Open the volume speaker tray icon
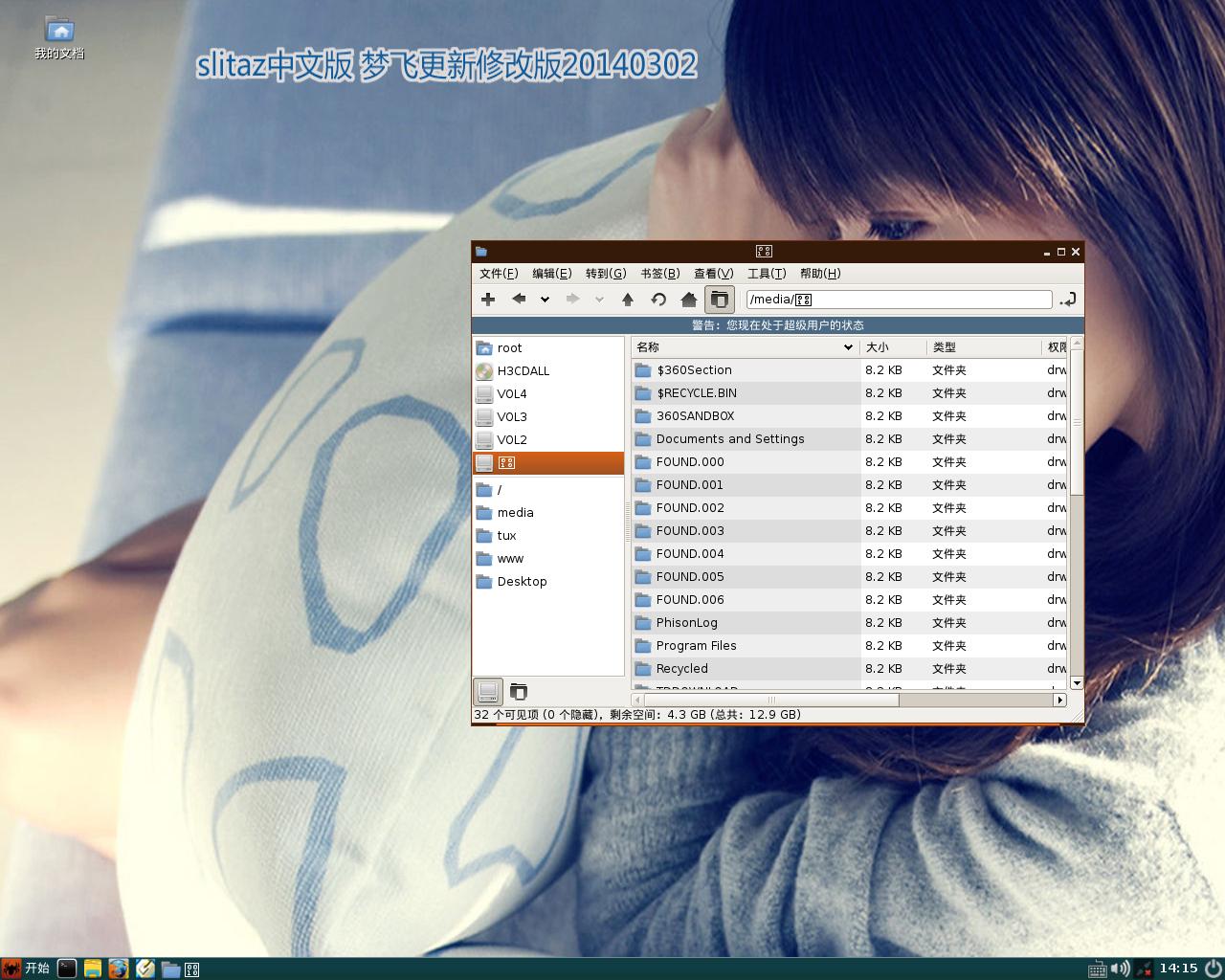 [1120, 969]
